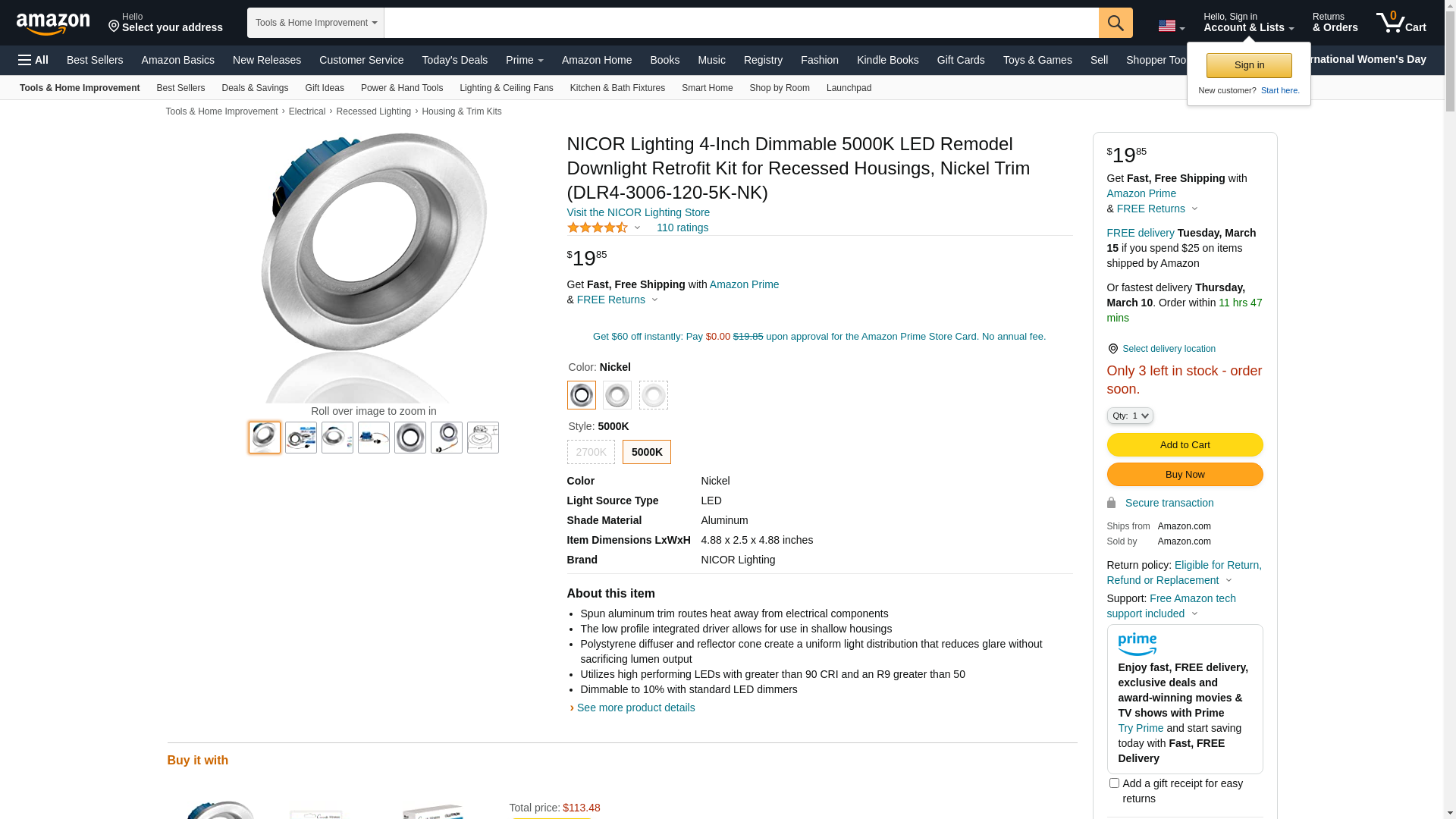
Task: Open Today's Deals in the nav bar
Action: [454, 60]
